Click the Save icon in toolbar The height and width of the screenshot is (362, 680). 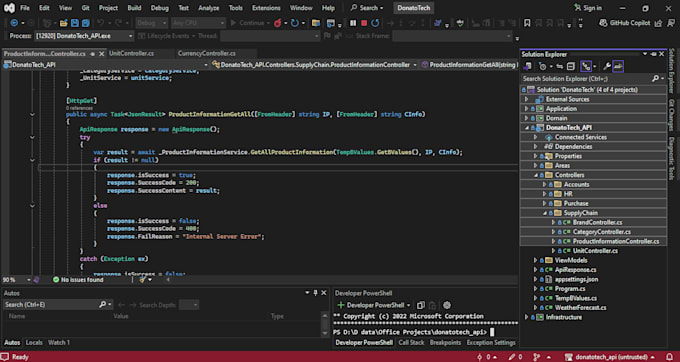click(75, 23)
